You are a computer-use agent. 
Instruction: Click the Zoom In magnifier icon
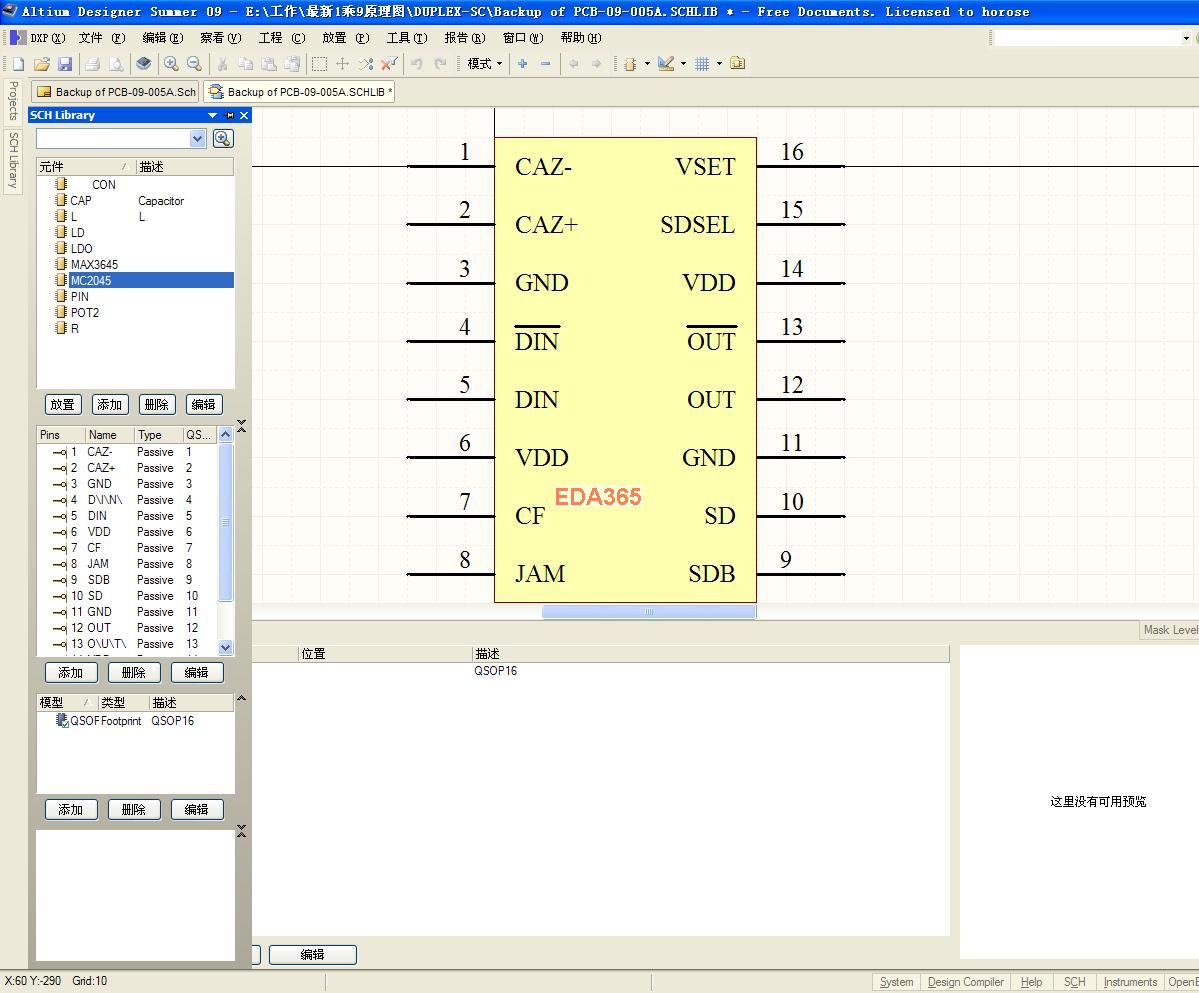point(171,64)
